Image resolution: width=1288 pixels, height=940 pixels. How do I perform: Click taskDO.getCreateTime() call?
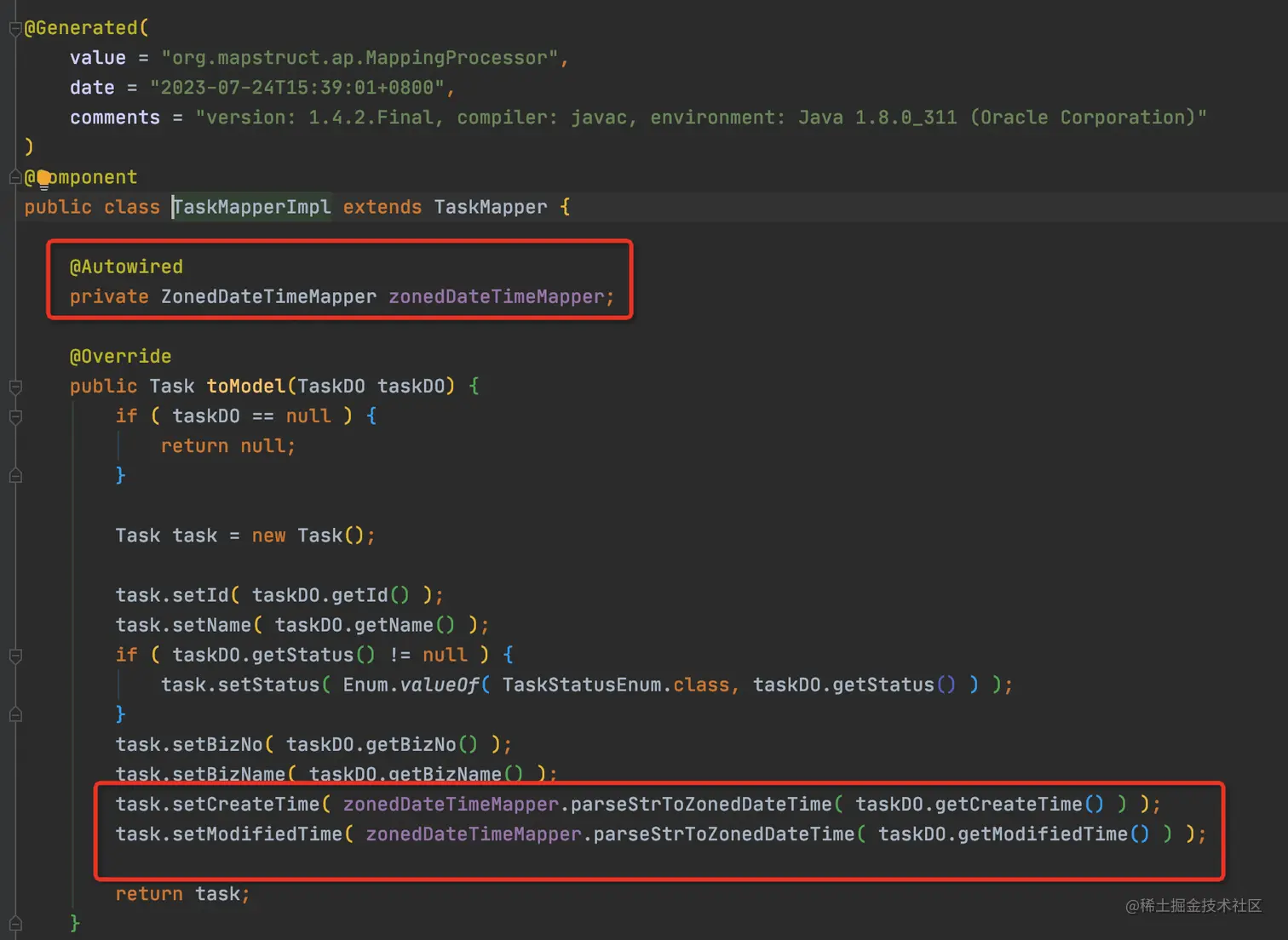click(980, 804)
